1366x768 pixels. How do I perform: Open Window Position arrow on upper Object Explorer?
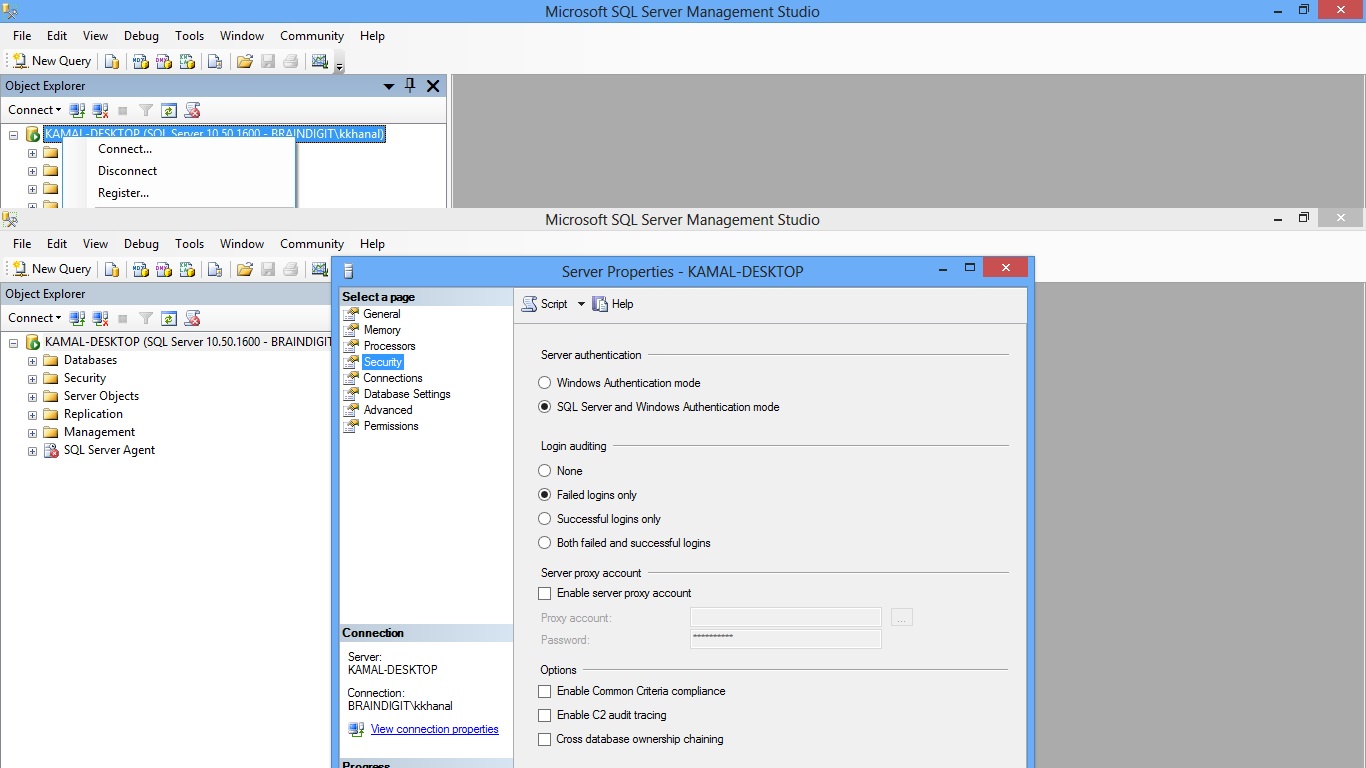coord(389,86)
